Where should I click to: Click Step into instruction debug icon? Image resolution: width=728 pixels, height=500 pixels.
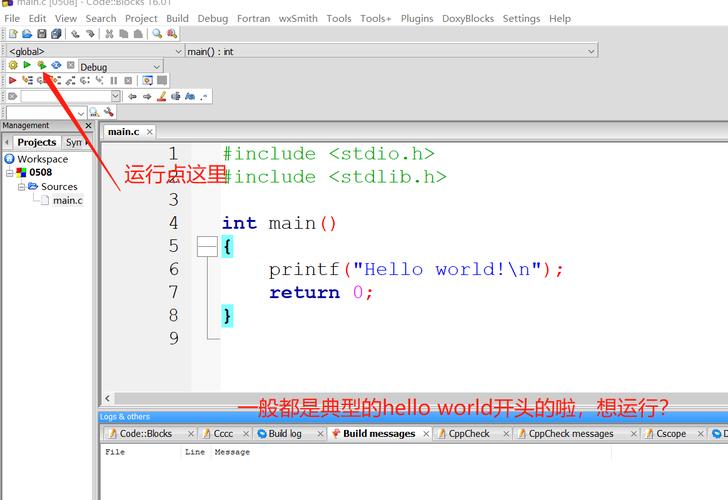(x=99, y=80)
